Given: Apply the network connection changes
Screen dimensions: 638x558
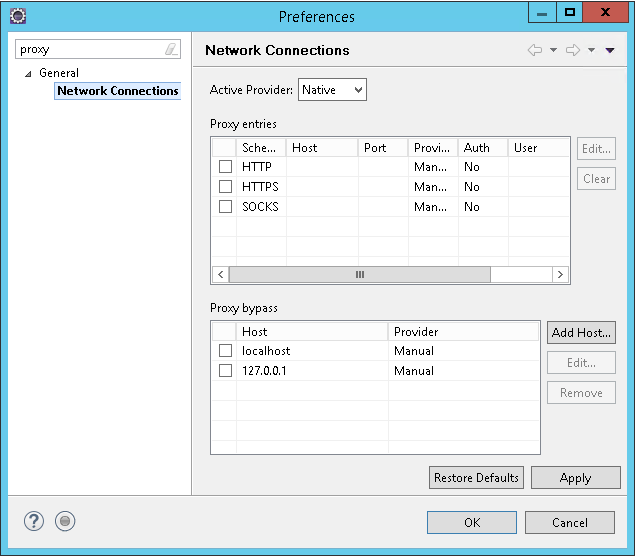Looking at the screenshot, I should [x=576, y=477].
